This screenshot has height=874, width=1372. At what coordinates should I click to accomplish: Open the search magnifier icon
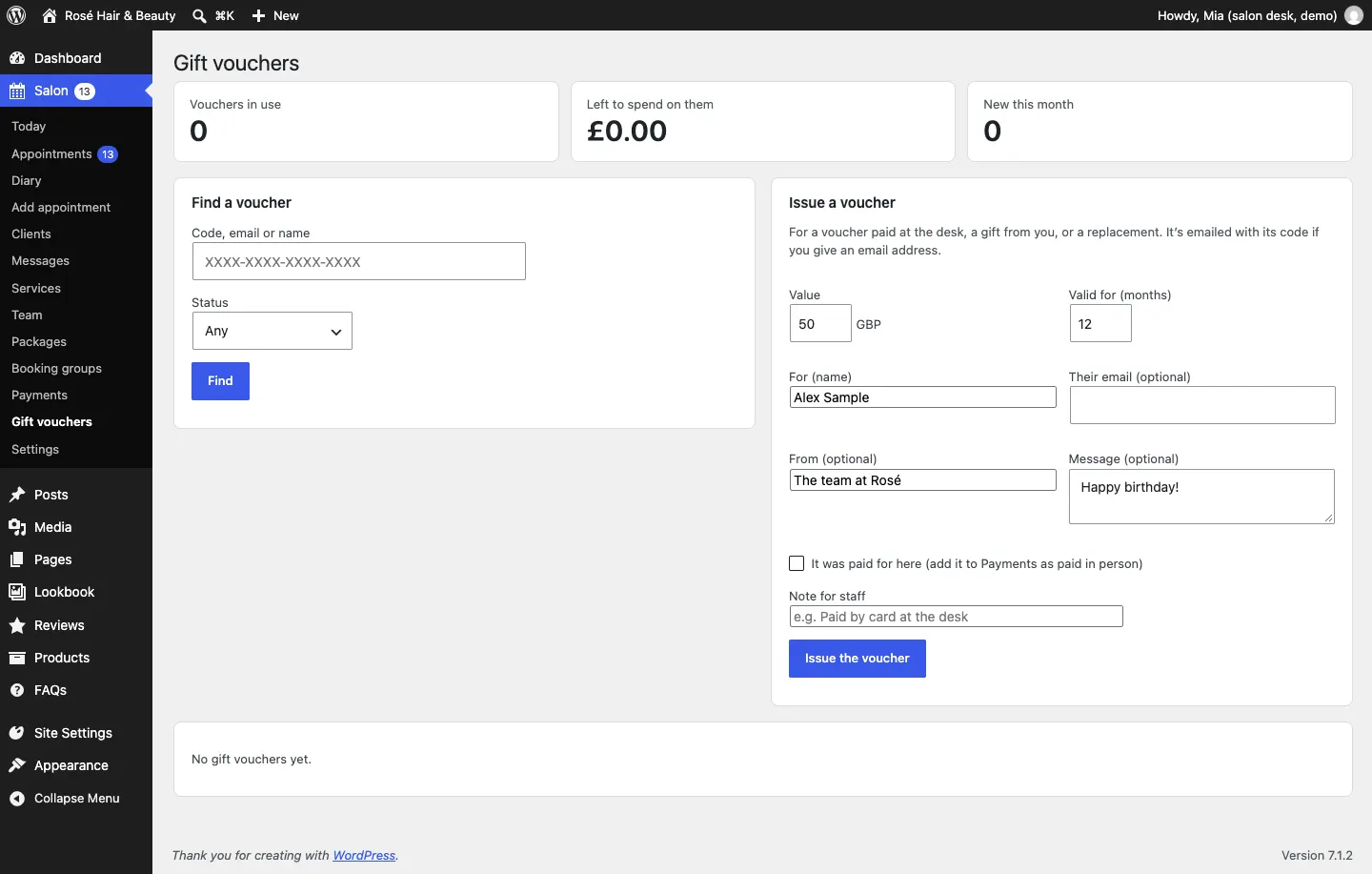pos(199,15)
